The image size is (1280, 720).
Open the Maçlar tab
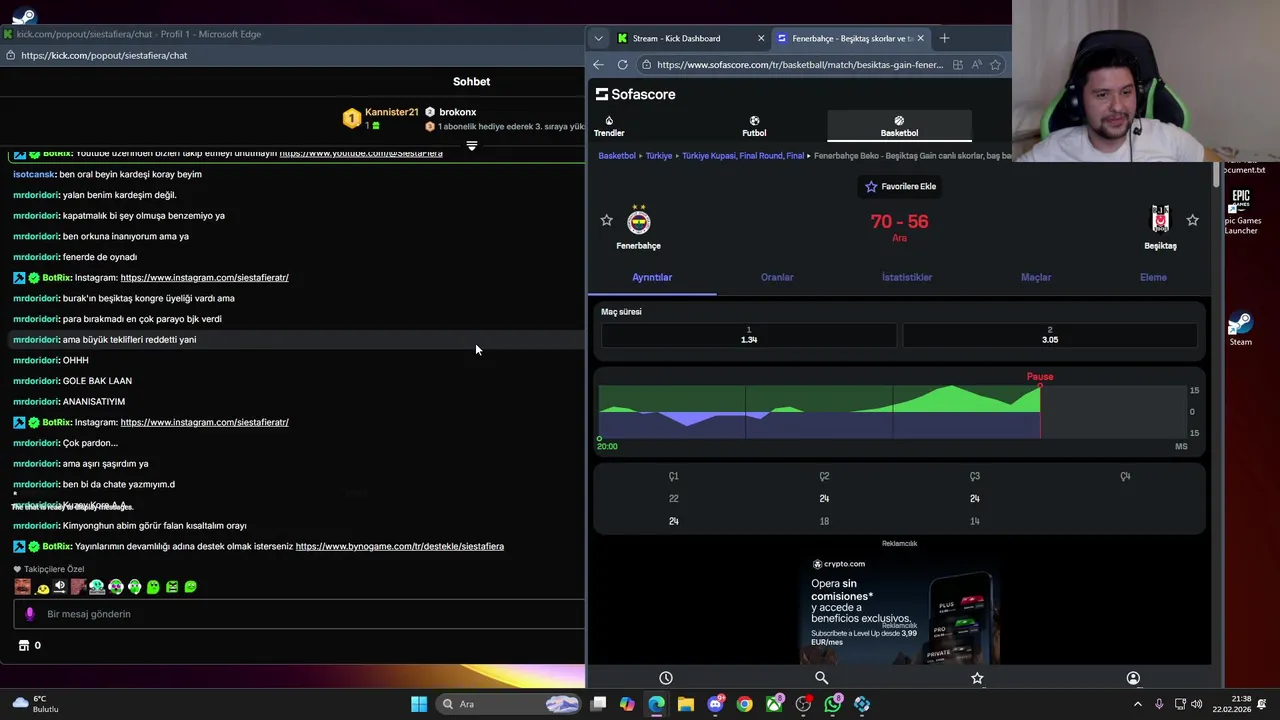click(1036, 277)
